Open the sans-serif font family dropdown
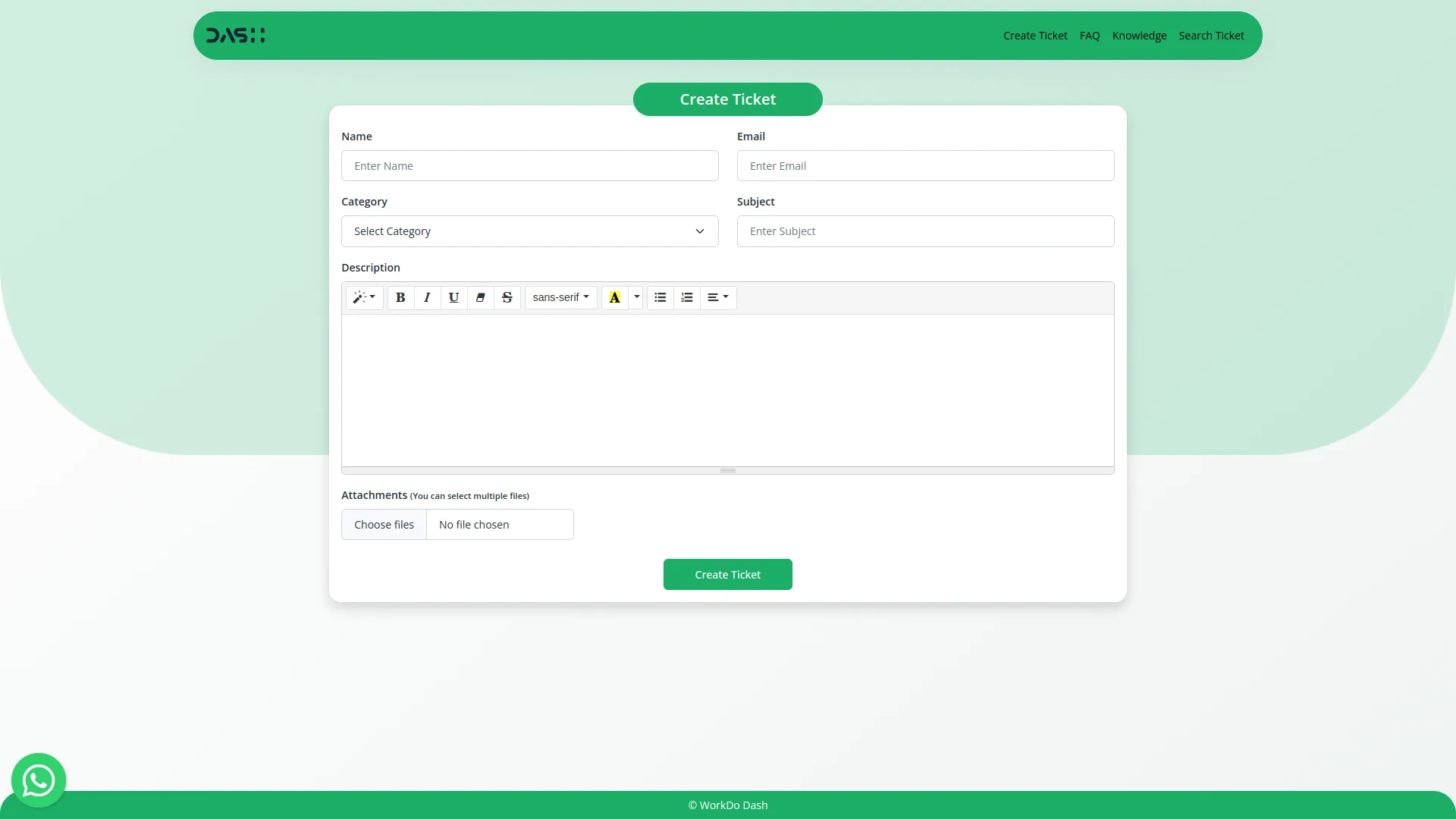Screen dimensions: 1456x819 560,297
